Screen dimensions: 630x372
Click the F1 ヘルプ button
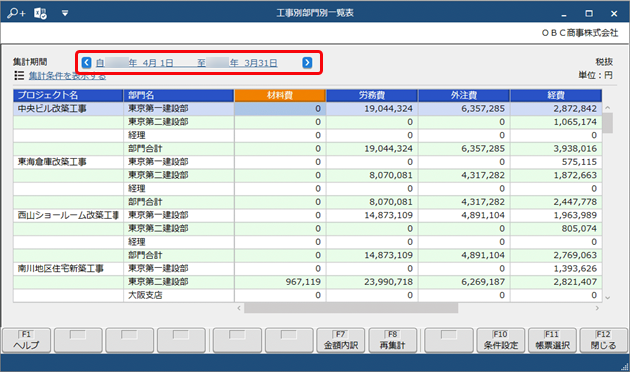click(27, 340)
